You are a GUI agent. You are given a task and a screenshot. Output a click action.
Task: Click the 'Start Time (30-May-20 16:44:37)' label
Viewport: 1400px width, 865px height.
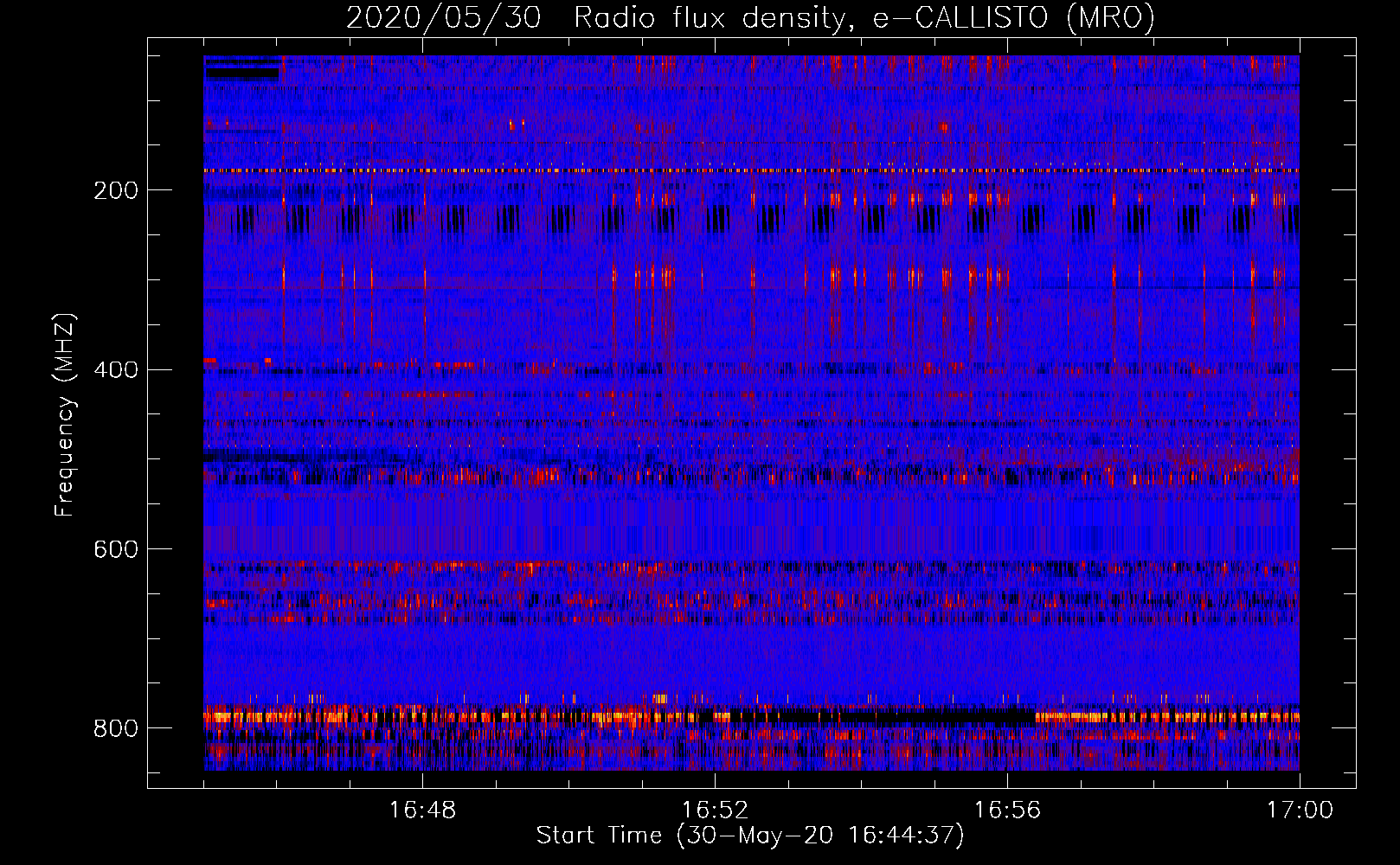(x=750, y=836)
